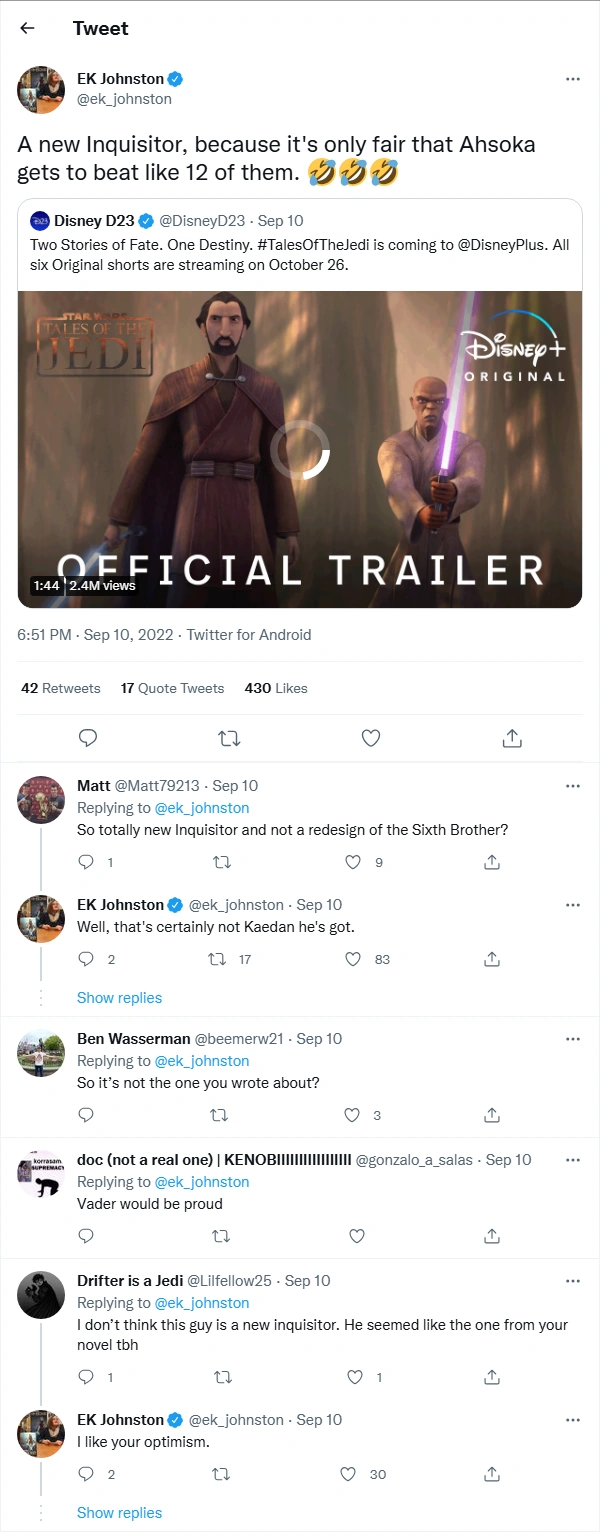The image size is (600, 1532).
Task: Retweet the main Inquisitor tweet
Action: pos(229,738)
